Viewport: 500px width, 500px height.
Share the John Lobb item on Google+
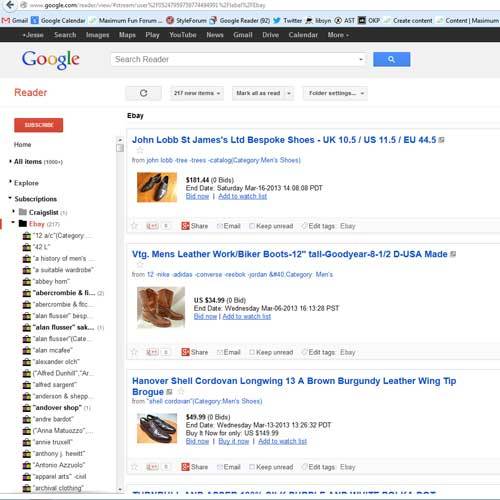point(195,226)
